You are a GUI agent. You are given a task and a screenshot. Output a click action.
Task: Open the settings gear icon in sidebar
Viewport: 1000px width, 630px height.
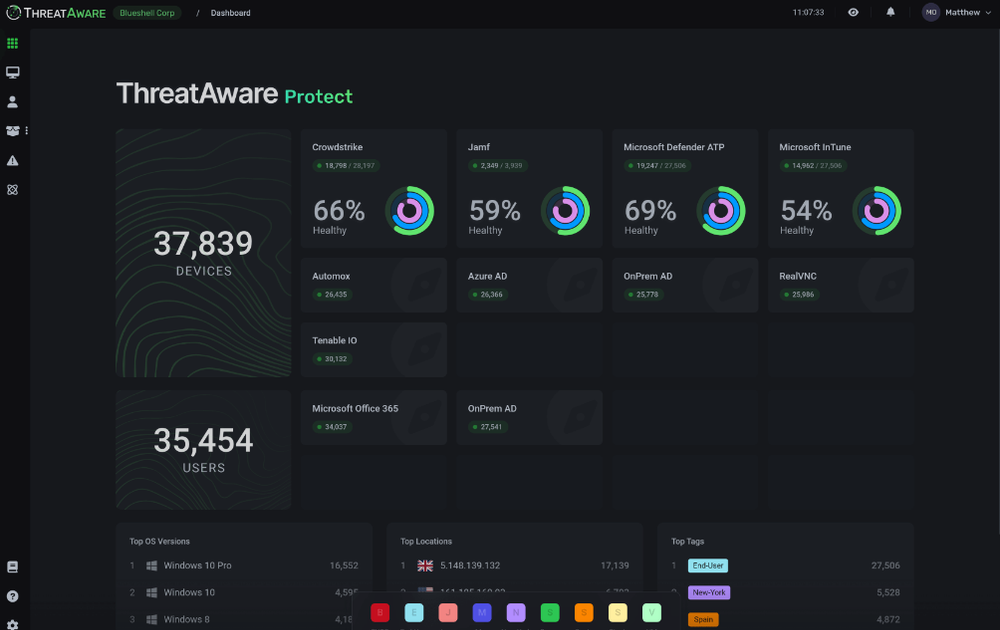click(x=12, y=624)
